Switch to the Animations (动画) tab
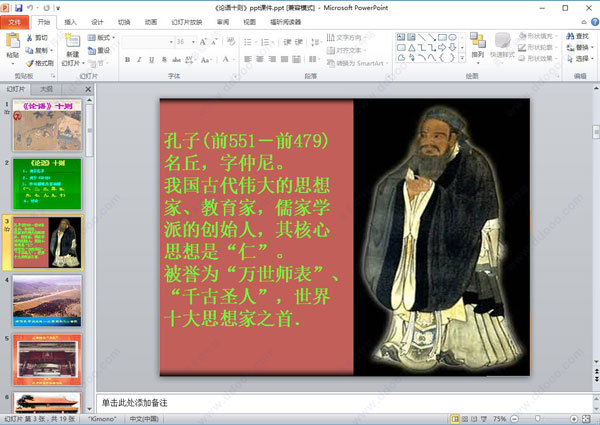 pos(151,22)
